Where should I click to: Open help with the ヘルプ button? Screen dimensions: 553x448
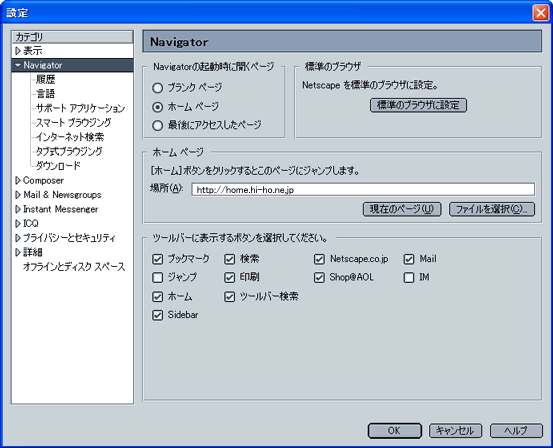[516, 431]
